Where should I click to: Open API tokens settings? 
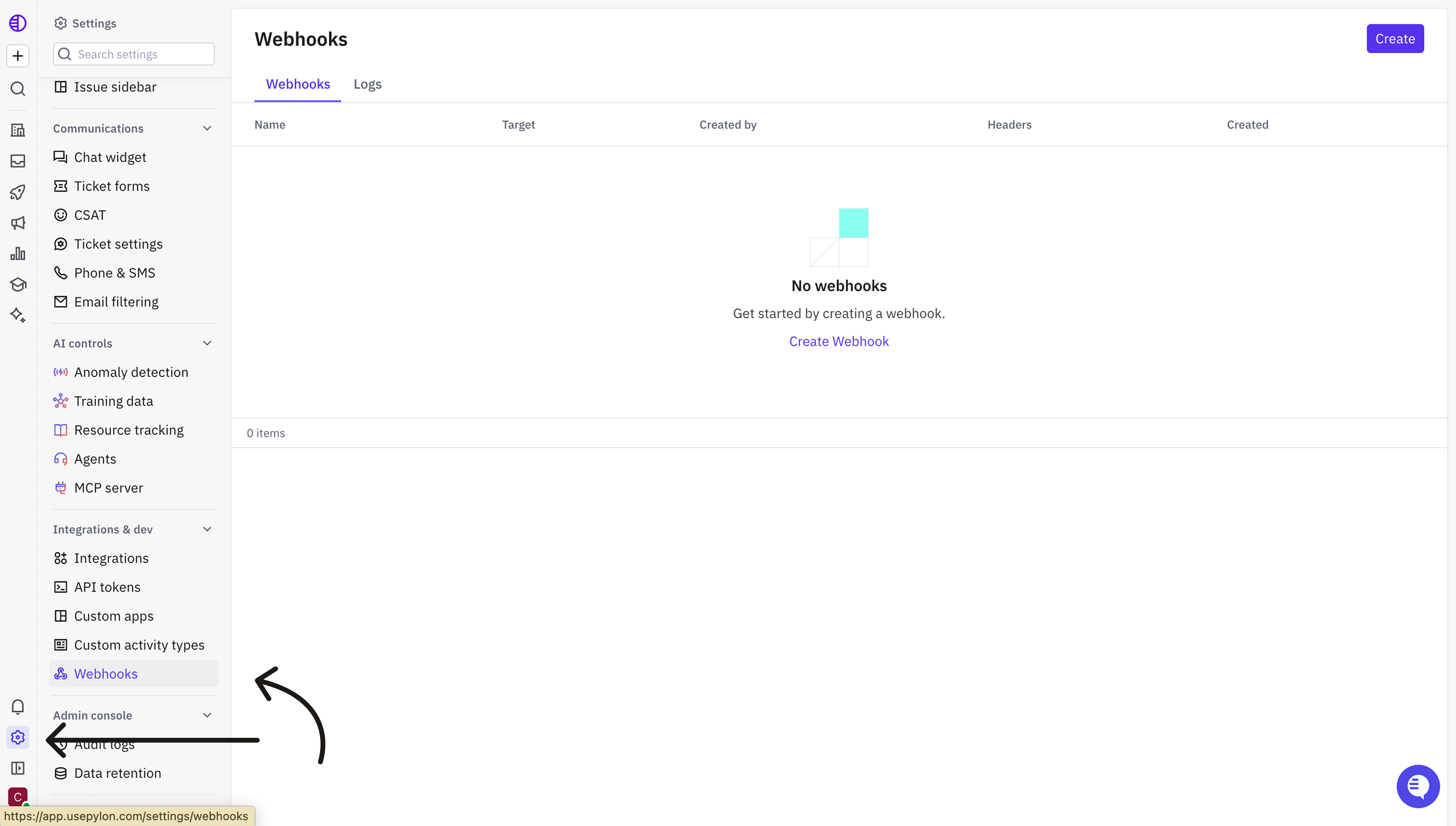pos(134,587)
